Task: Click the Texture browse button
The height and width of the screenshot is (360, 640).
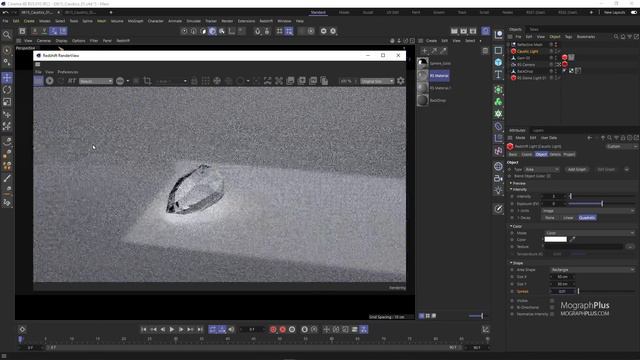Action: 630,247
